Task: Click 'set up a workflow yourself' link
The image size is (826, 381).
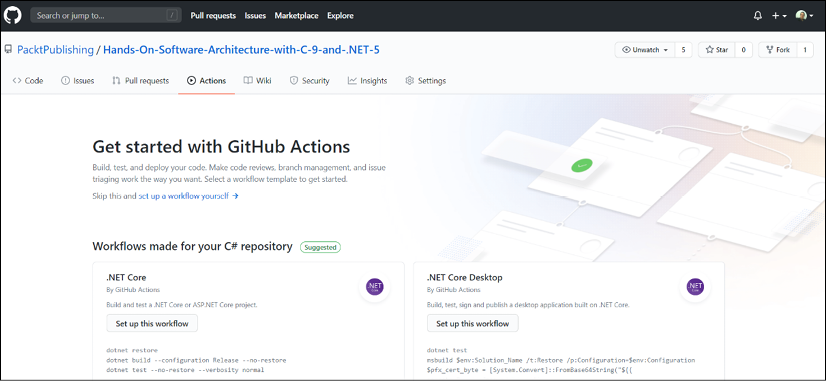Action: click(188, 196)
